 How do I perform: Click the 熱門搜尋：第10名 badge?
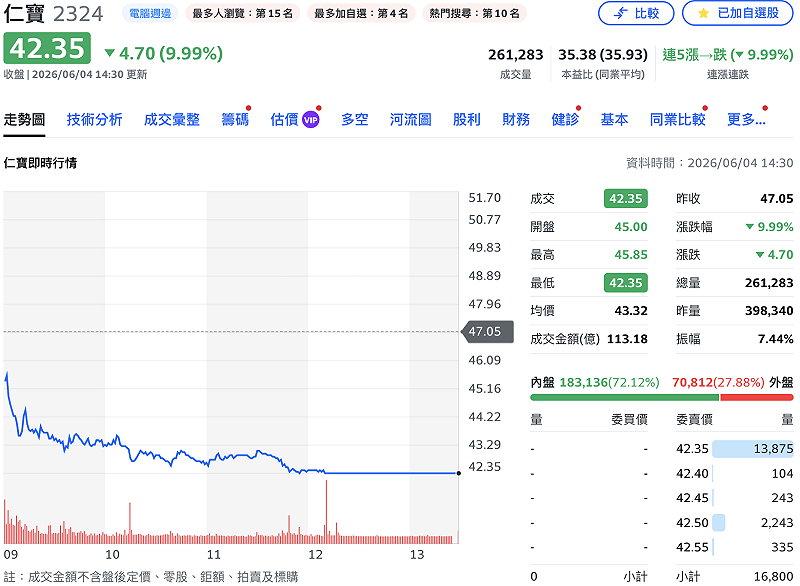(x=474, y=13)
